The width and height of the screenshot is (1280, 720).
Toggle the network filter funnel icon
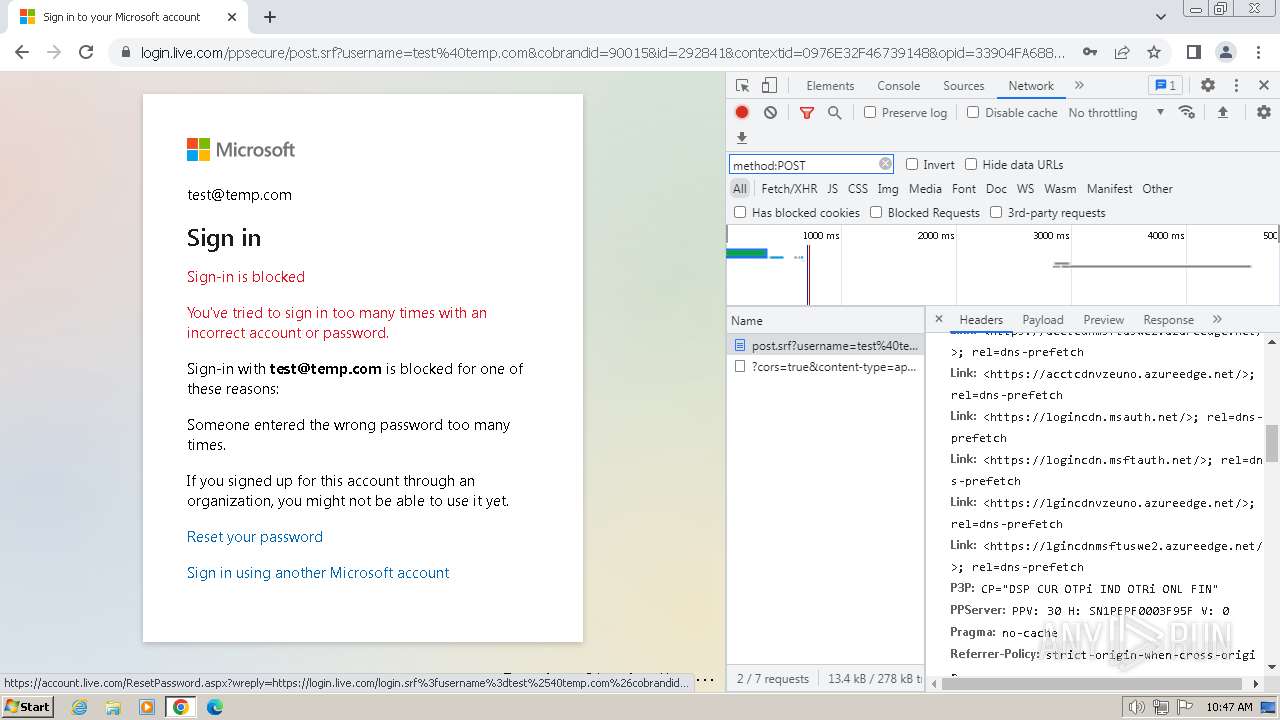807,113
